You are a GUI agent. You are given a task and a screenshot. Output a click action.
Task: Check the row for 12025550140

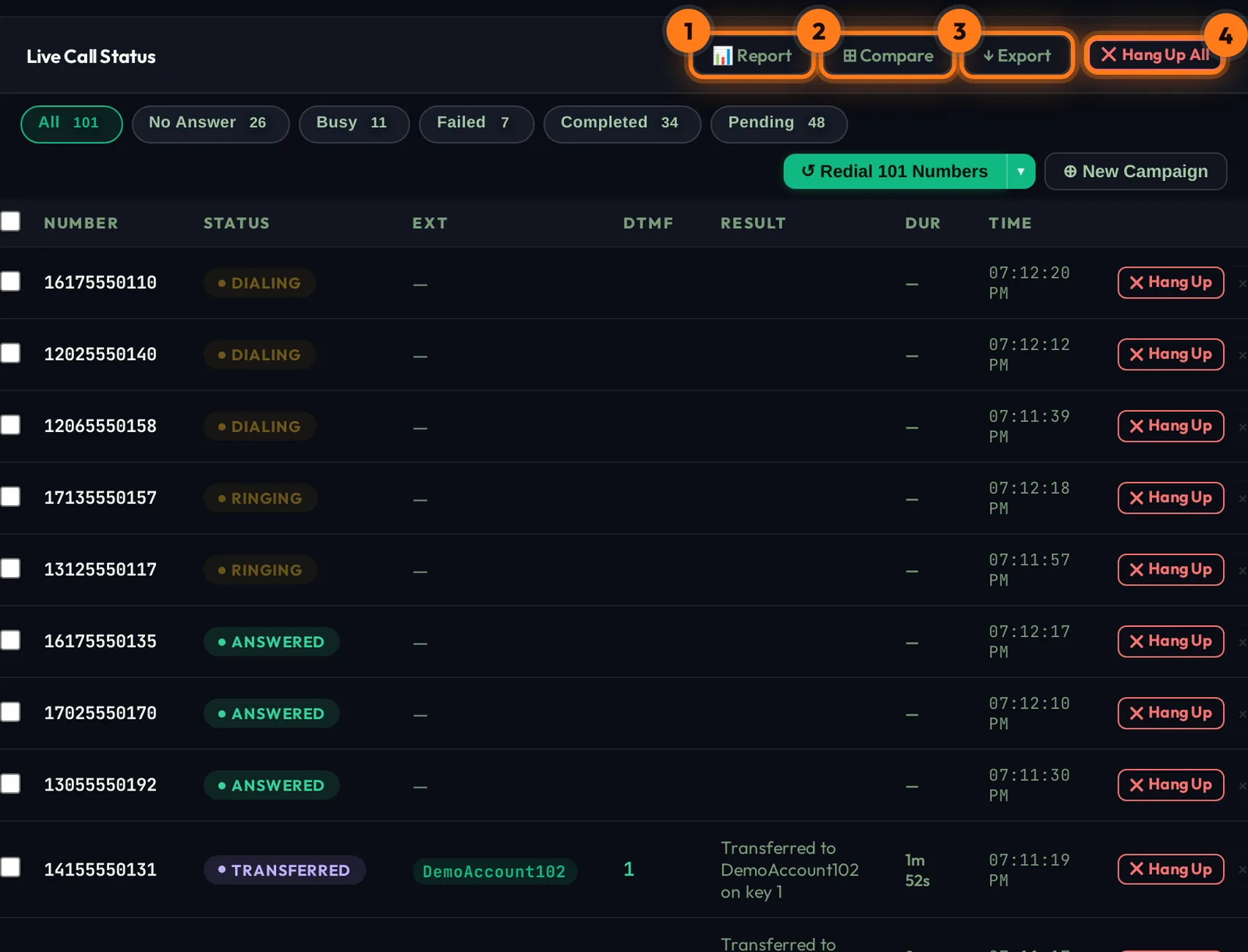click(x=10, y=353)
